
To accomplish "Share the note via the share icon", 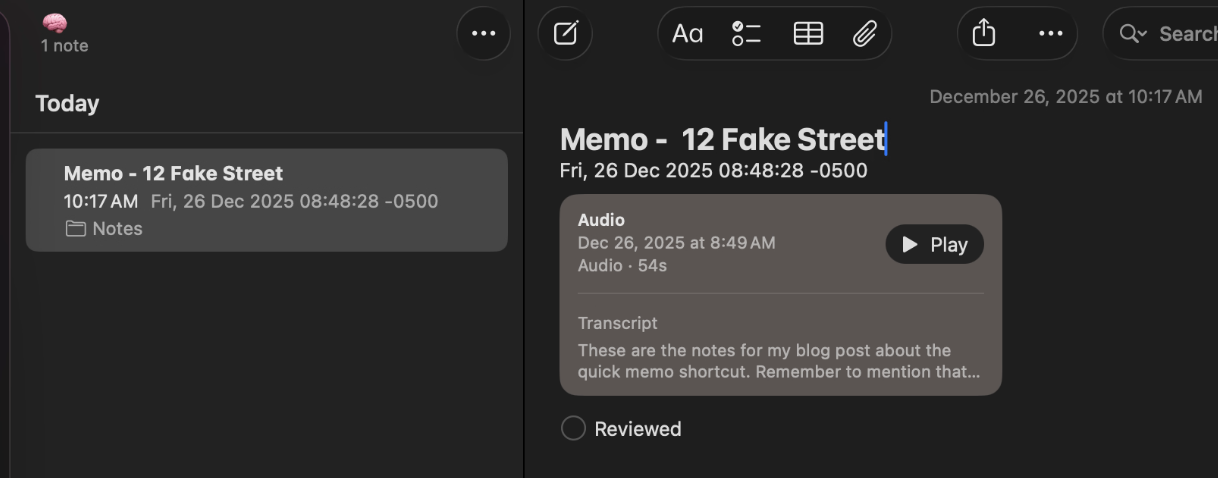I will point(984,34).
